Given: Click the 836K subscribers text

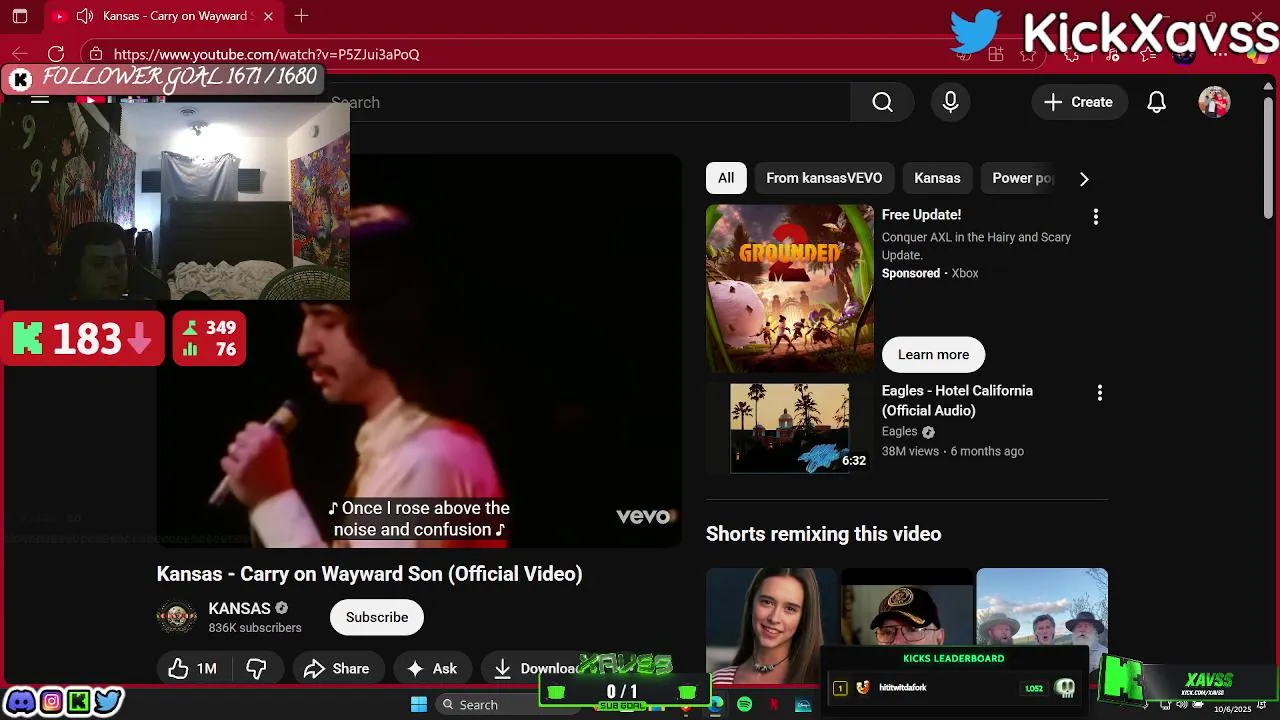Looking at the screenshot, I should click(255, 628).
